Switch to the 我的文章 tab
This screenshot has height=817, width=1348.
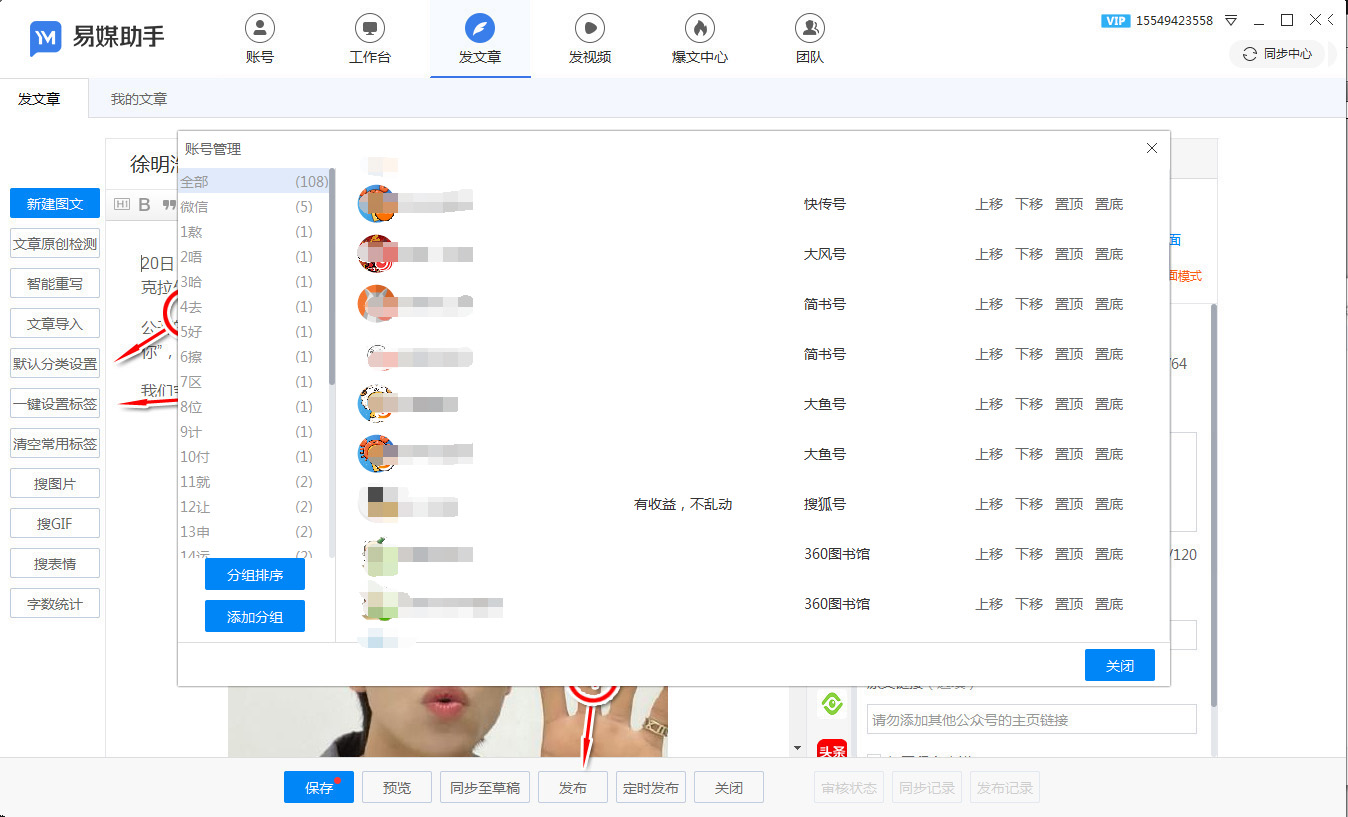click(x=139, y=99)
